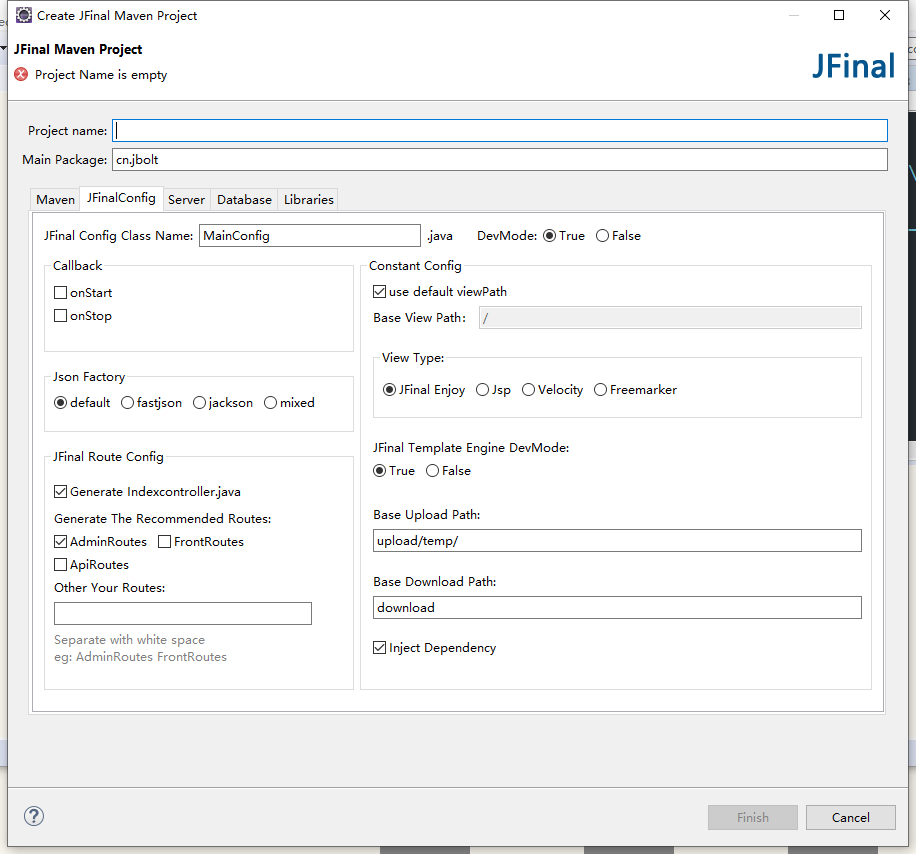Click the Base Download Path field

[617, 607]
